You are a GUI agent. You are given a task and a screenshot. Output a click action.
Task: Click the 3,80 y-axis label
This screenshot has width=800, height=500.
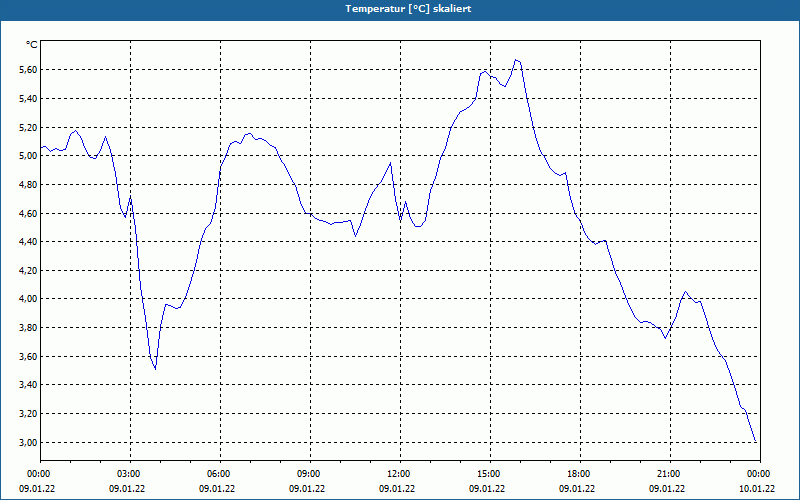point(28,328)
